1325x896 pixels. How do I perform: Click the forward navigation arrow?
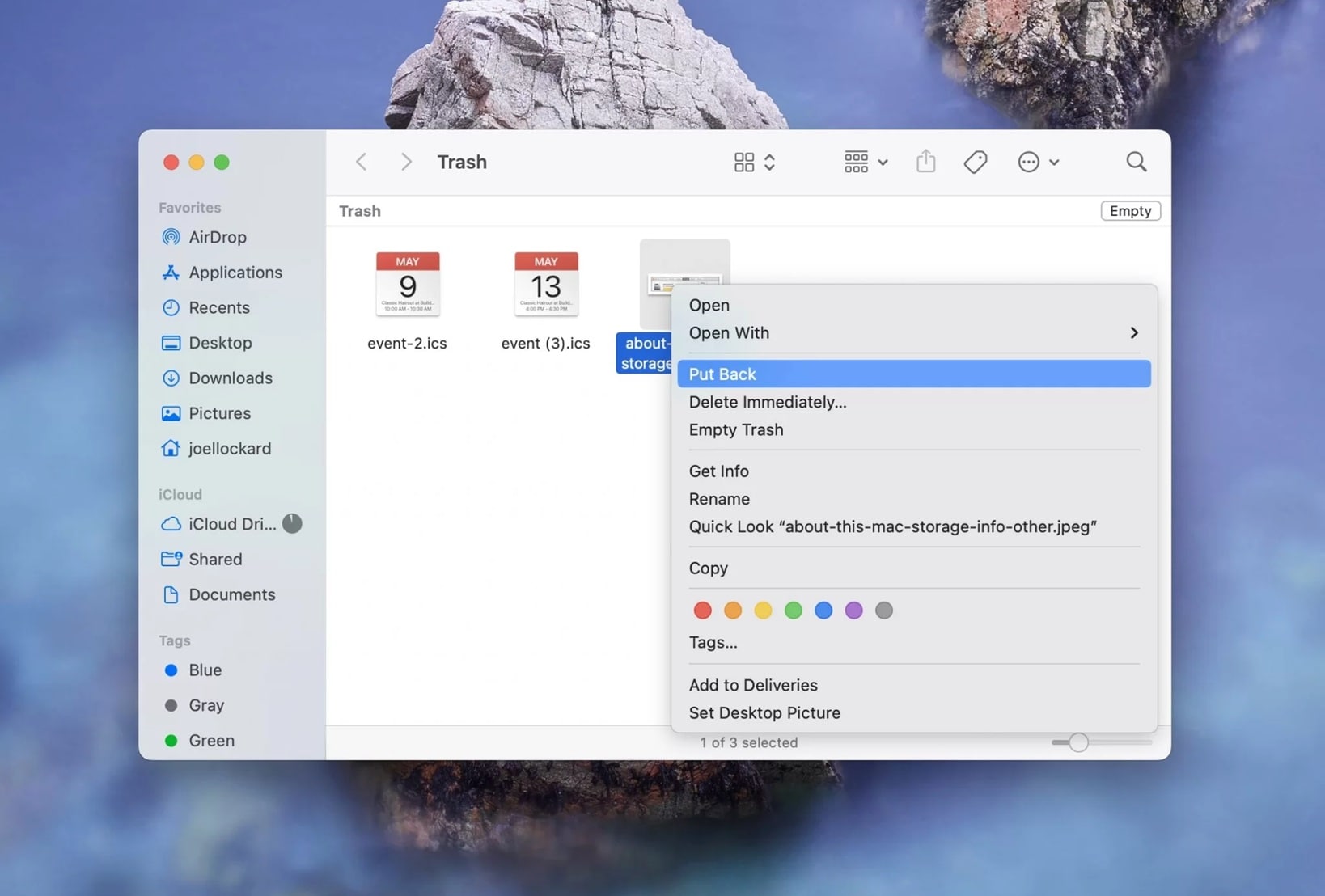tap(406, 162)
